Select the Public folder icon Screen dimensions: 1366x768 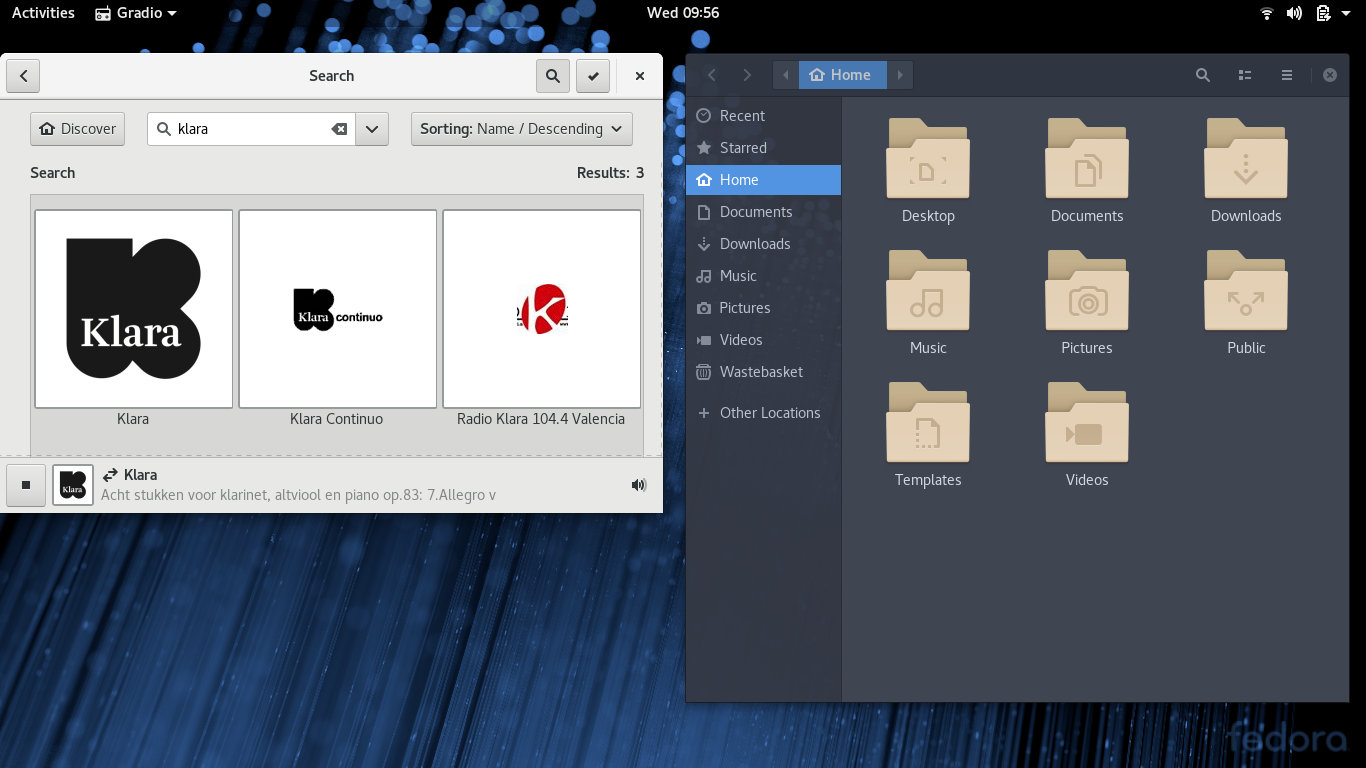pos(1246,291)
